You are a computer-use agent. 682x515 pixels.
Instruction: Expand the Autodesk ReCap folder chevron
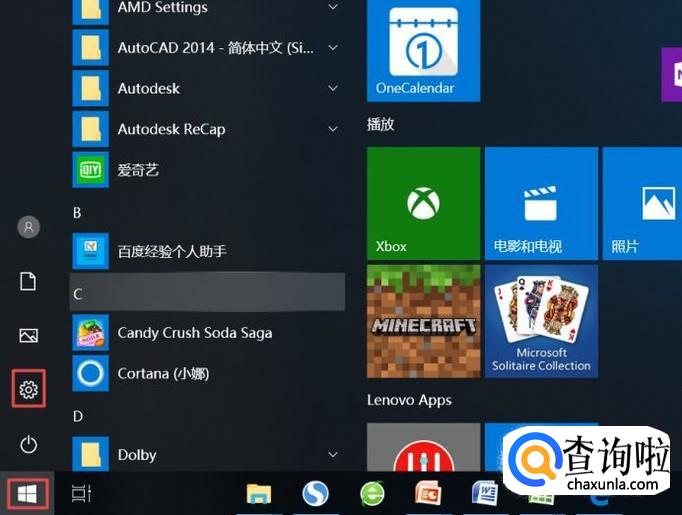click(x=333, y=129)
